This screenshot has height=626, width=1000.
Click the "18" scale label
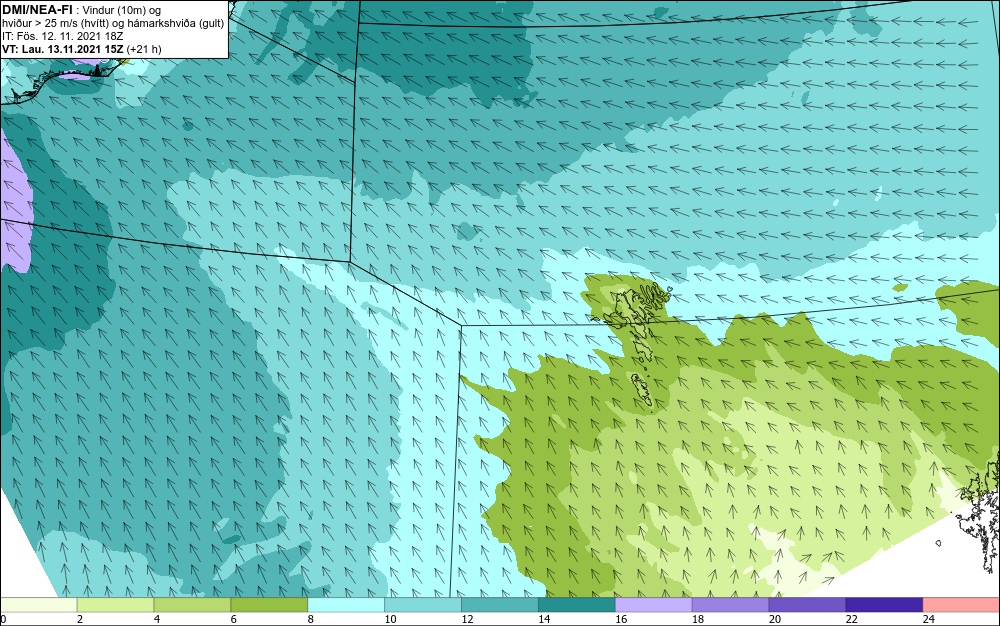tap(698, 619)
